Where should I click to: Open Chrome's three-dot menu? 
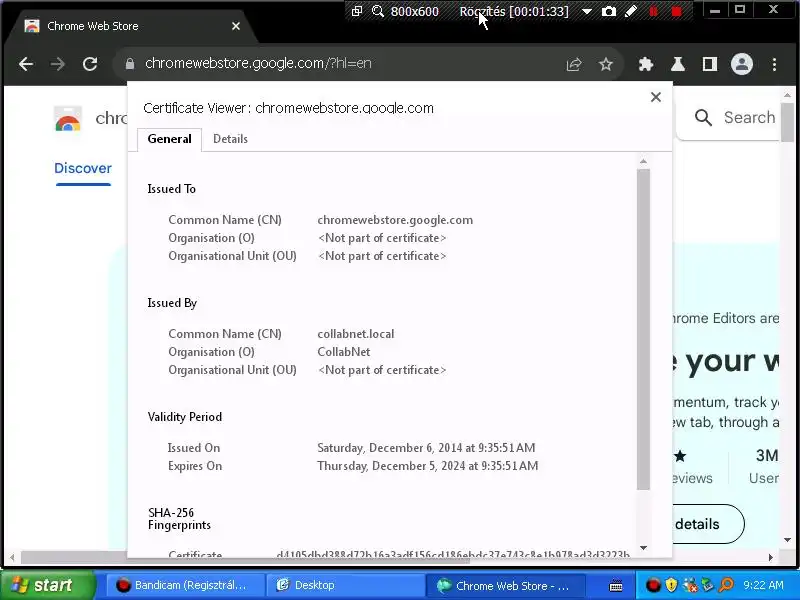pyautogui.click(x=774, y=64)
